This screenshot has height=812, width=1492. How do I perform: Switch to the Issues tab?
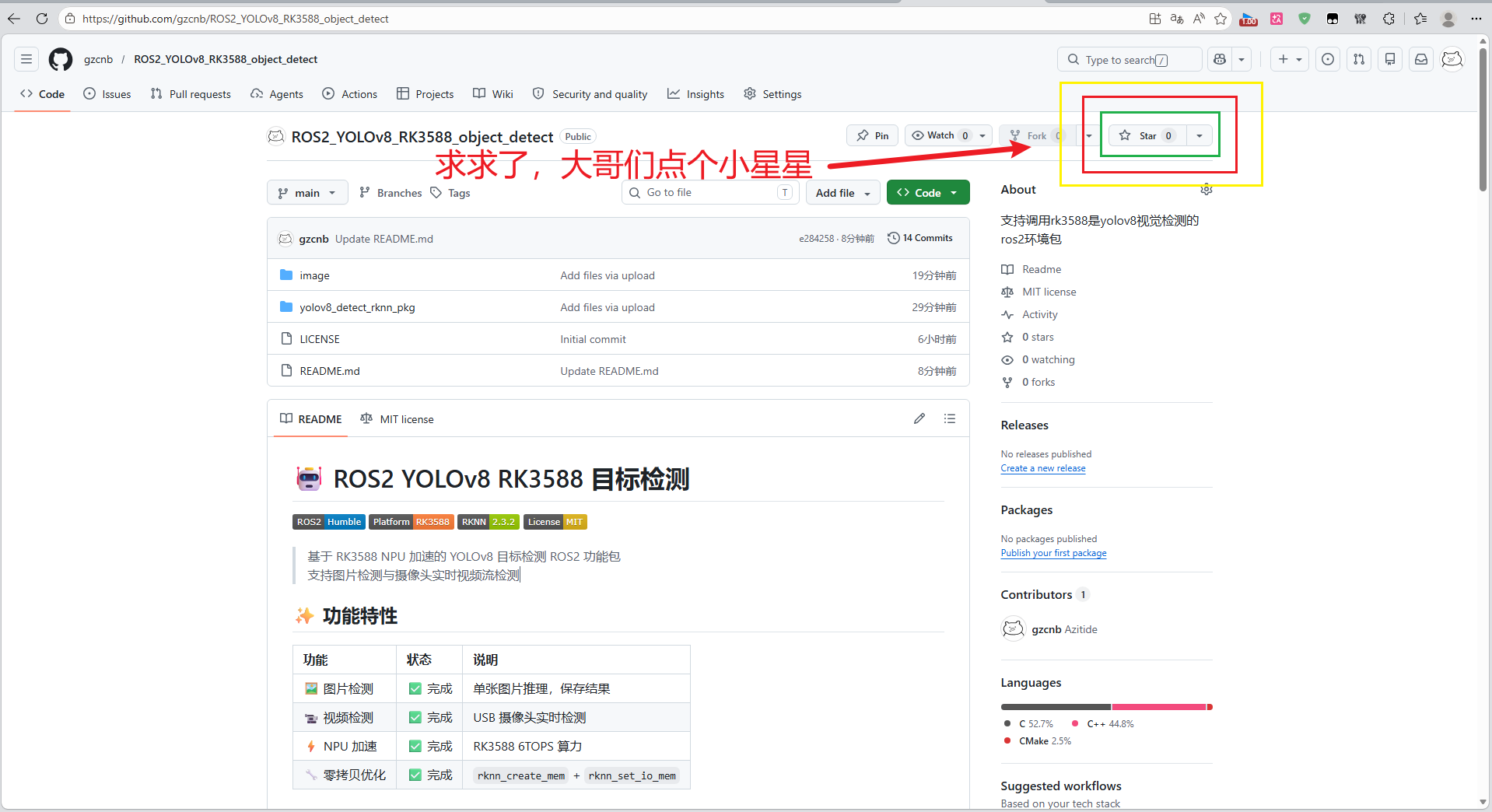pyautogui.click(x=107, y=94)
